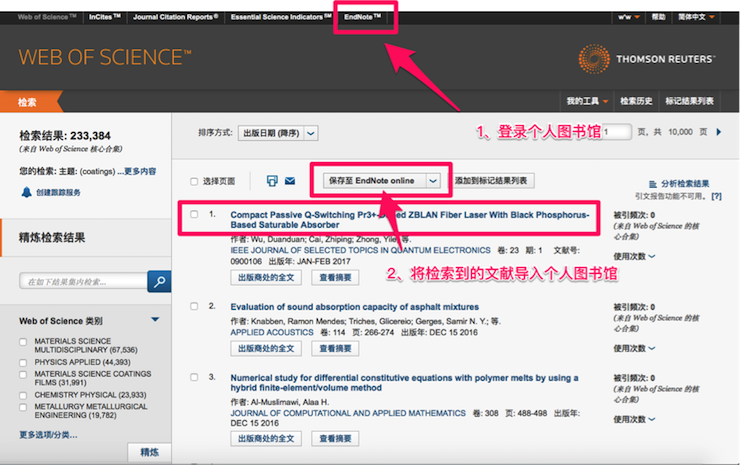Click the print icon in results toolbar
The height and width of the screenshot is (465, 740).
pos(272,181)
